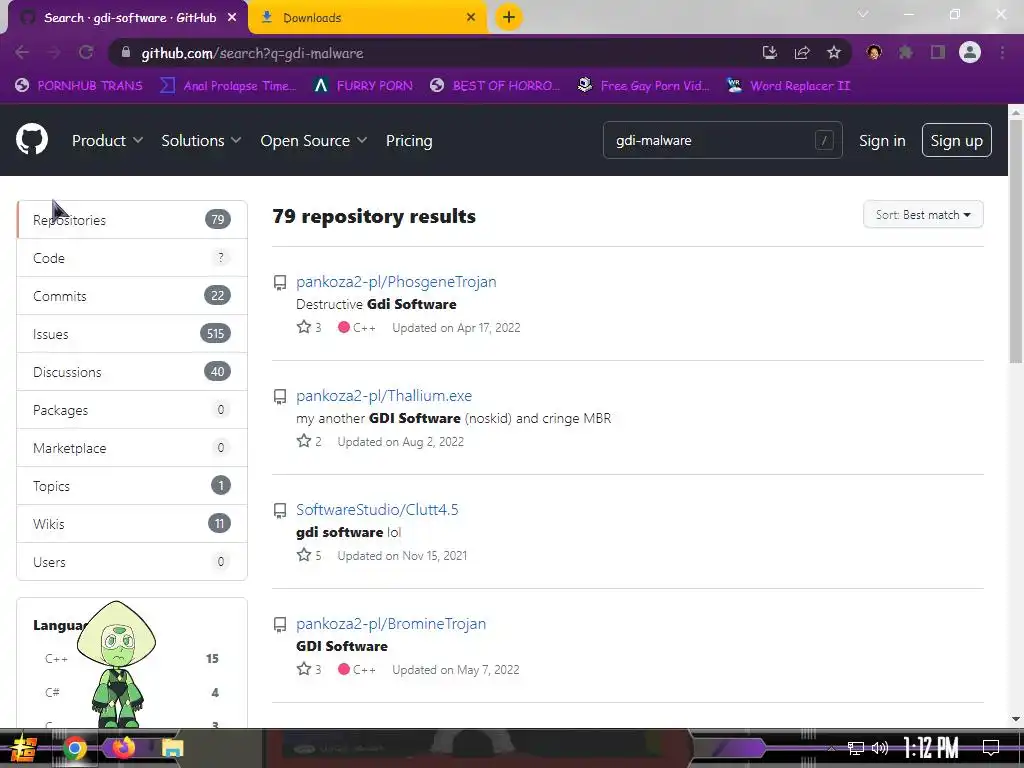Click the site lock icon
Image resolution: width=1024 pixels, height=768 pixels.
coord(126,52)
